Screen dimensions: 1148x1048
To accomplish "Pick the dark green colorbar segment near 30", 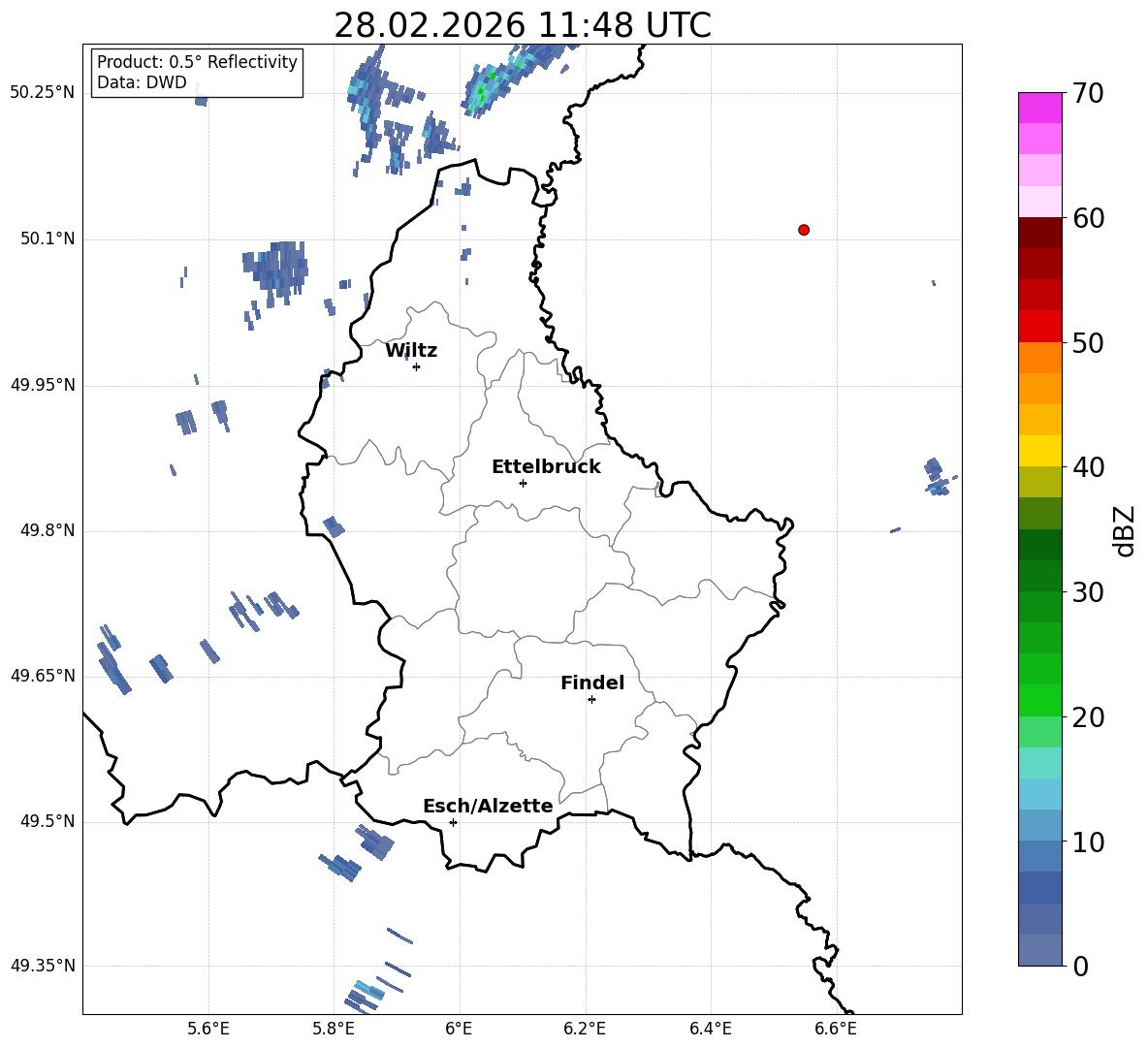I will 1039,576.
